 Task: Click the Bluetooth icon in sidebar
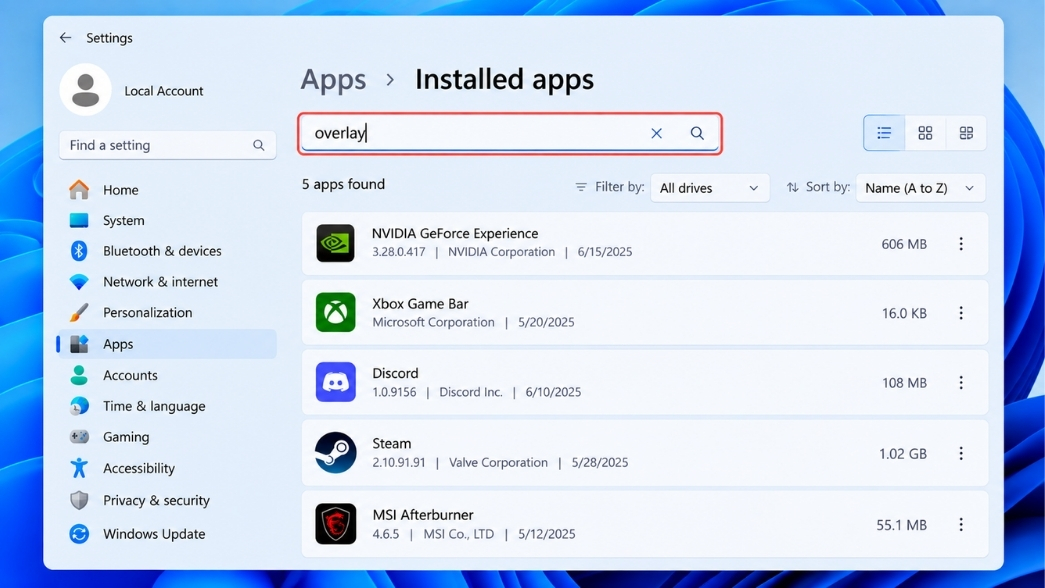coord(79,251)
